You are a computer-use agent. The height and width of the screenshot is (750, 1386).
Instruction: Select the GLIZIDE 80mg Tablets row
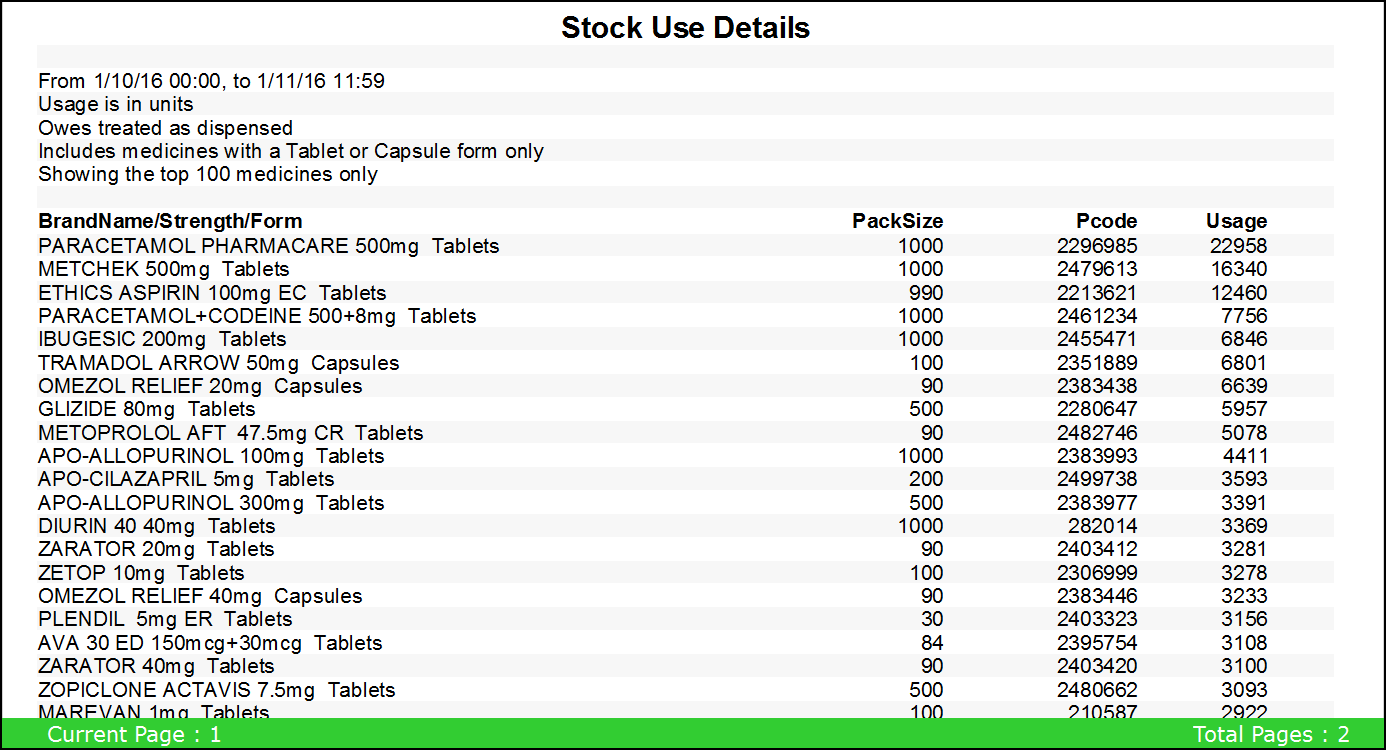(x=147, y=409)
